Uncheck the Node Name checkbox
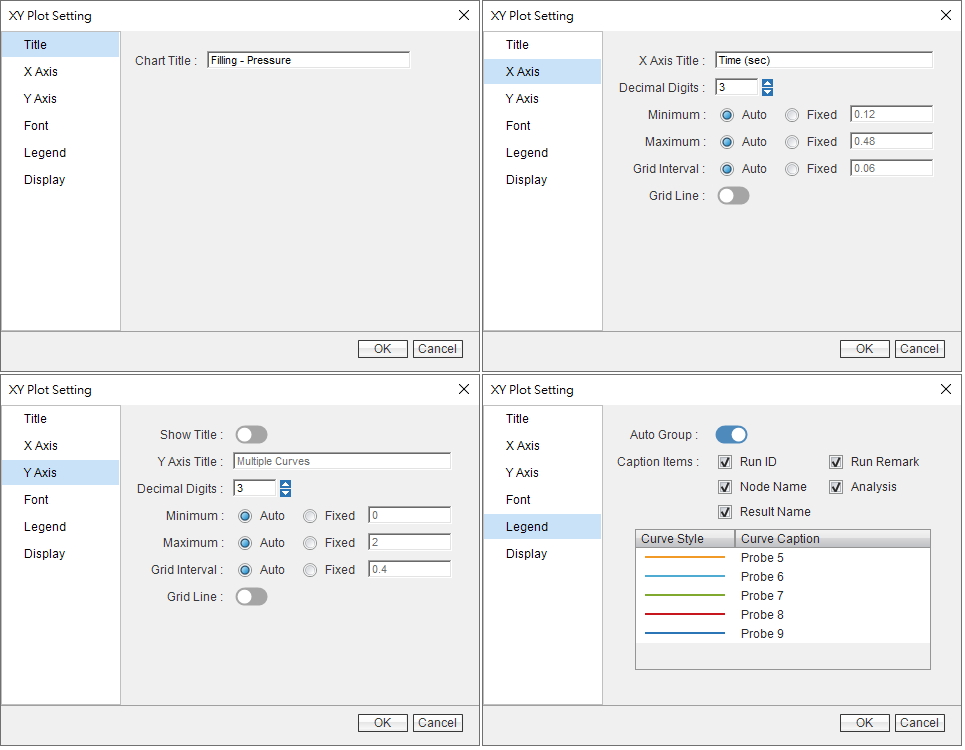Screen dimensions: 965x750 [725, 487]
